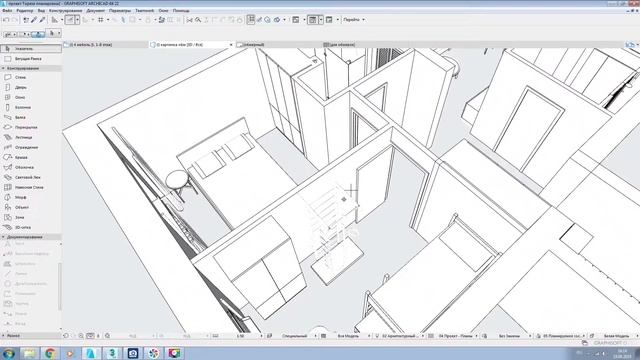Switch to the для обоев tab

363,44
